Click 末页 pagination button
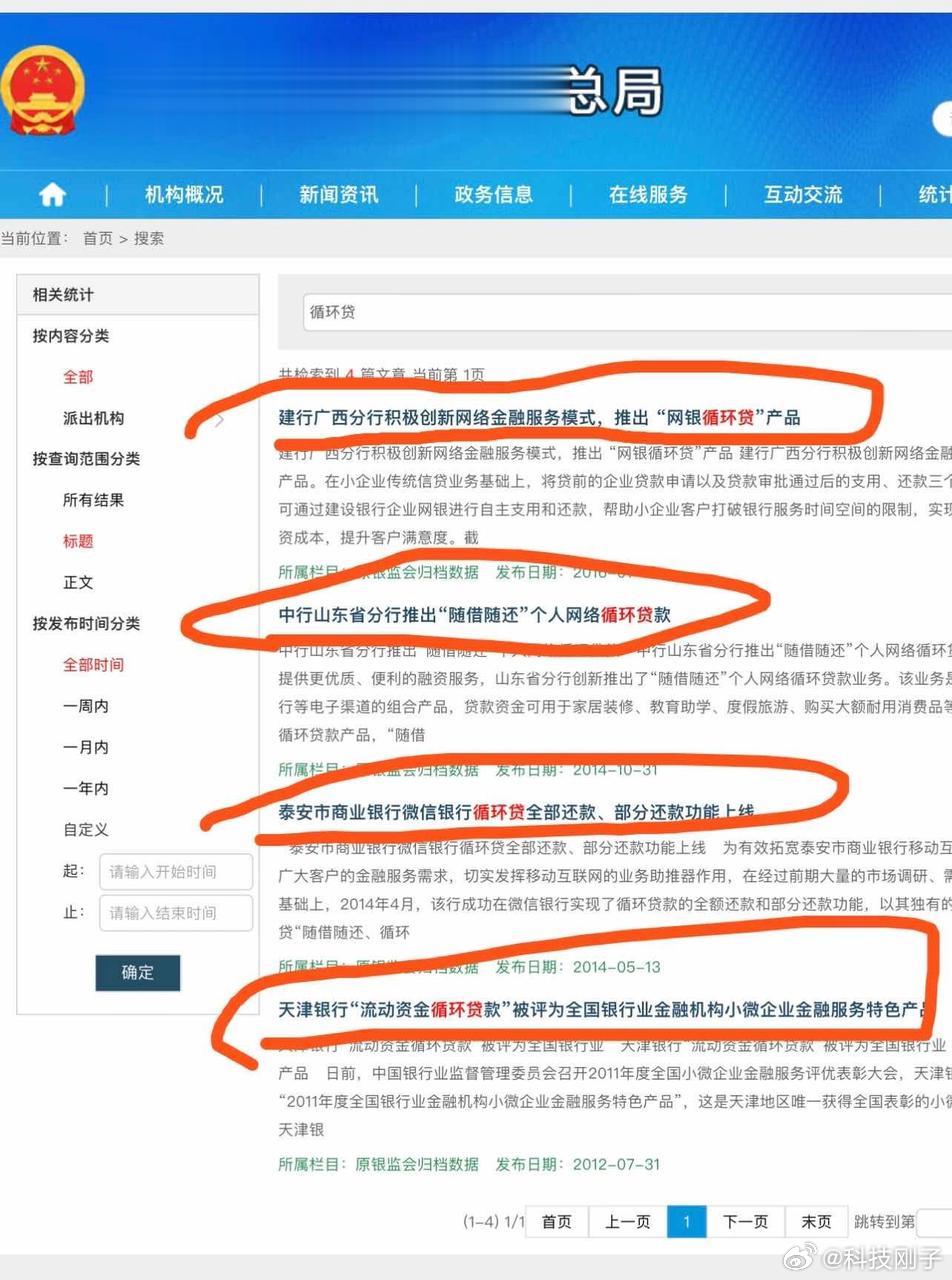 817,1222
